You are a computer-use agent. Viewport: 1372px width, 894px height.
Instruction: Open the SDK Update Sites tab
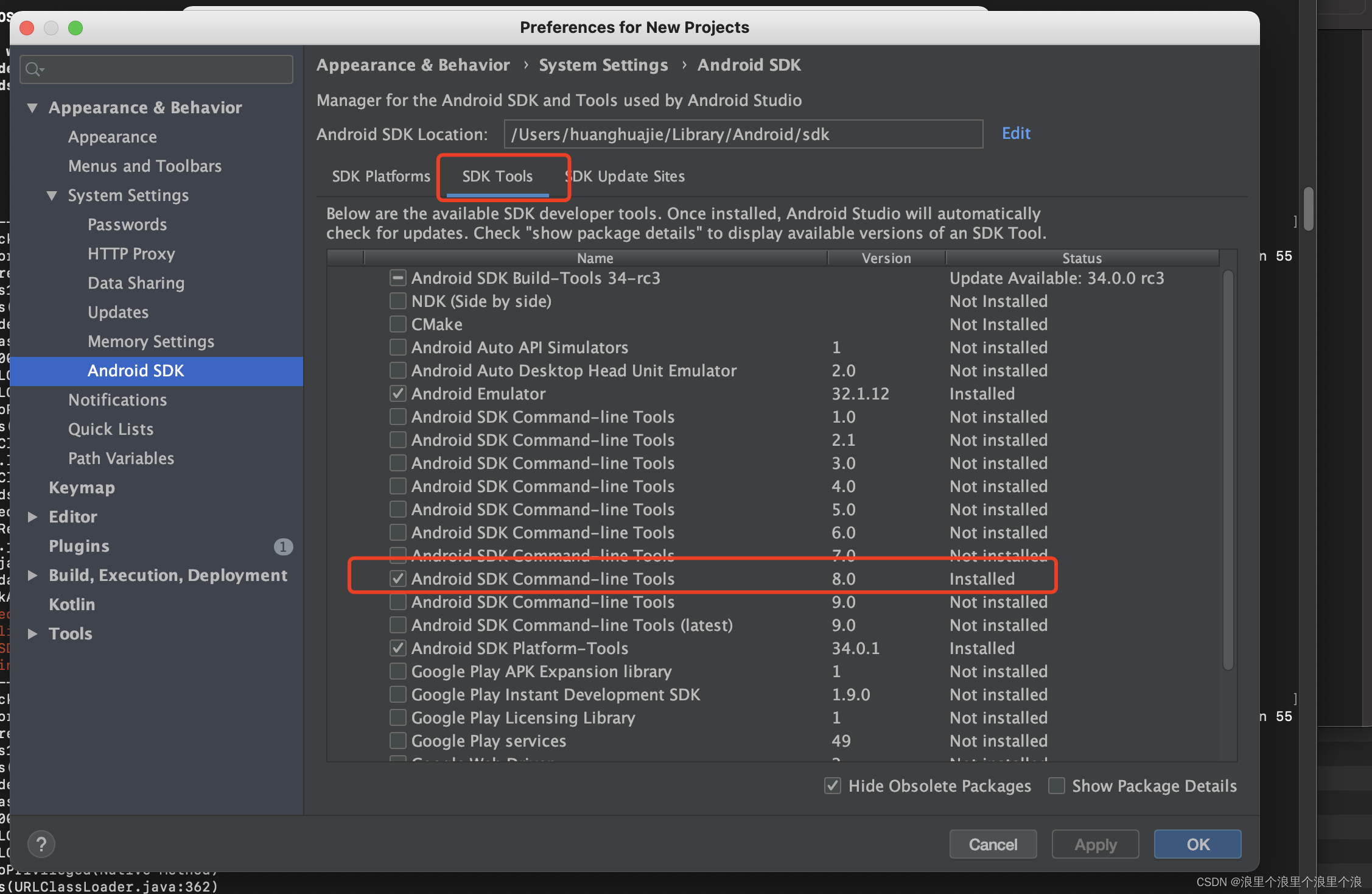pyautogui.click(x=626, y=177)
